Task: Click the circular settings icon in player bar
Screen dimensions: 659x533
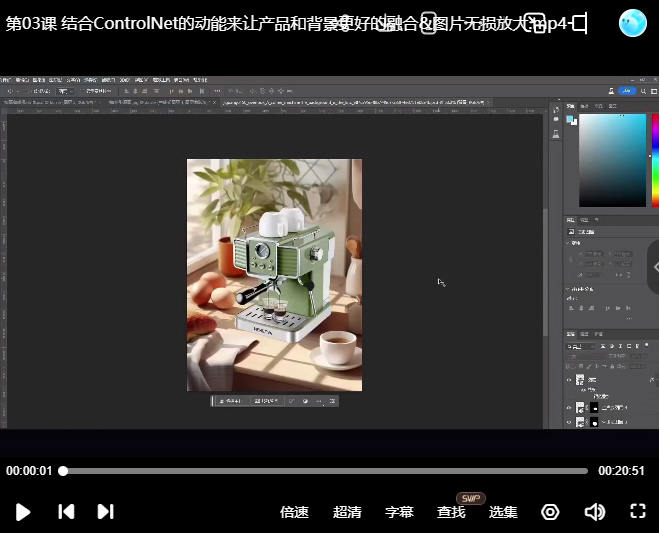Action: click(550, 512)
